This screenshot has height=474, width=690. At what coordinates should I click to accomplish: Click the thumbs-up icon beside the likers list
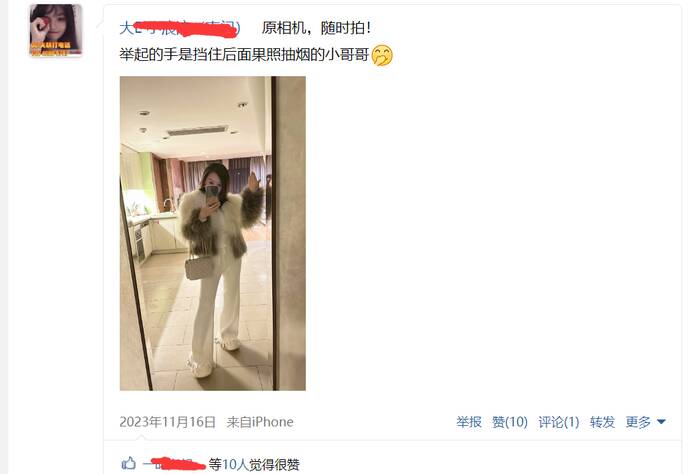point(128,463)
